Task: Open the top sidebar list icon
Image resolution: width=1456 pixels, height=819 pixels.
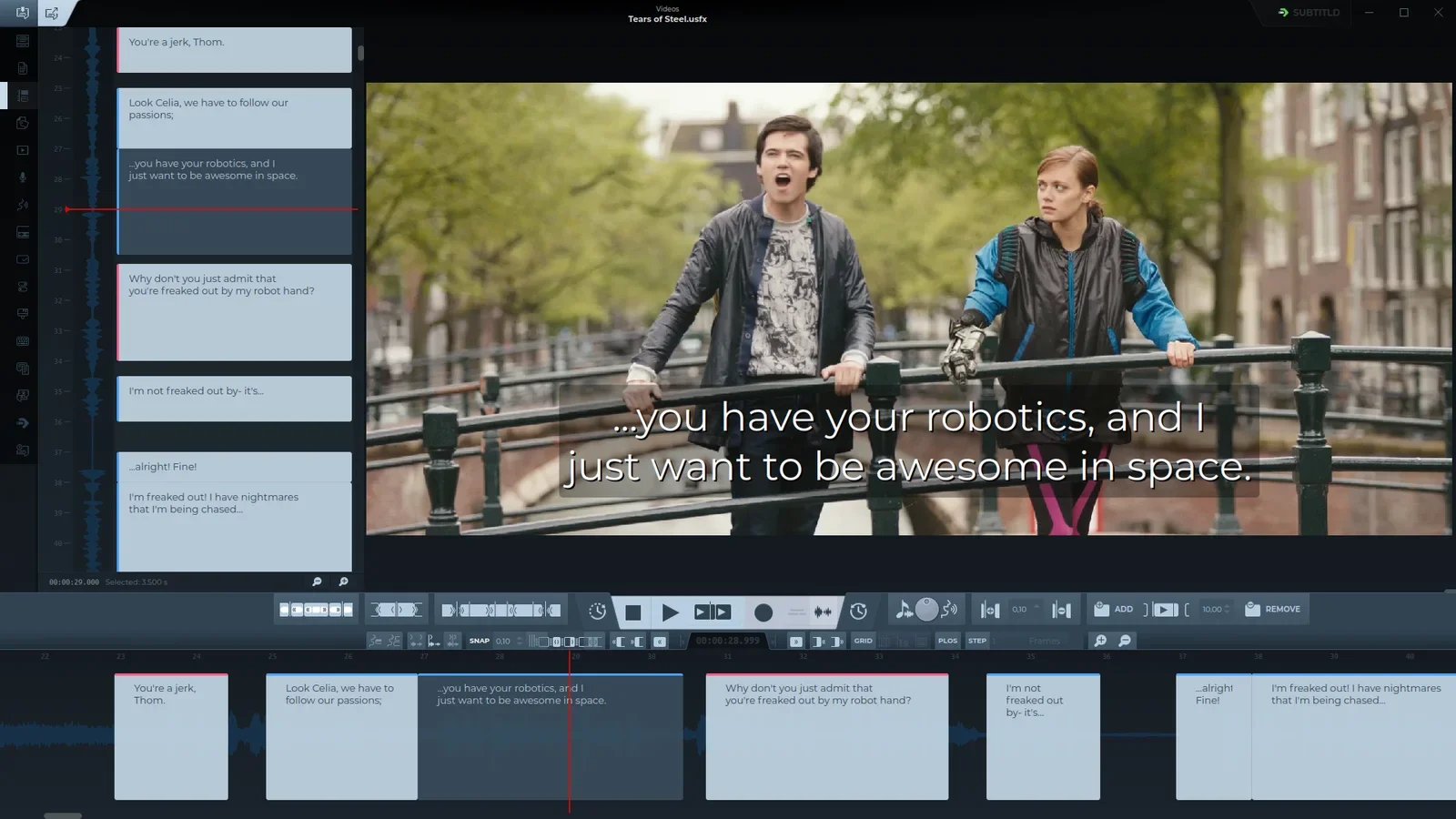Action: tap(23, 41)
